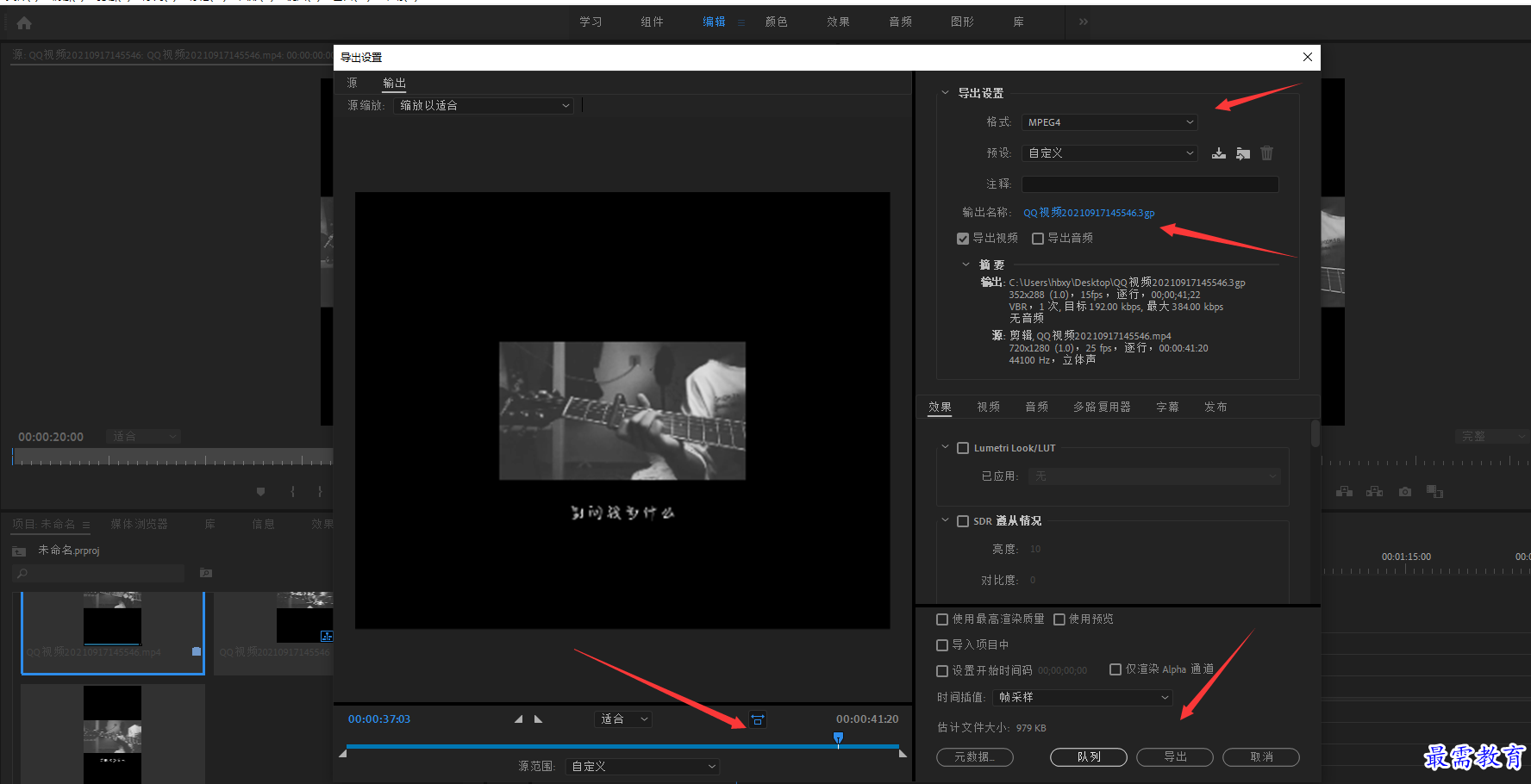Click the comments input field
The width and height of the screenshot is (1531, 784).
[1150, 184]
